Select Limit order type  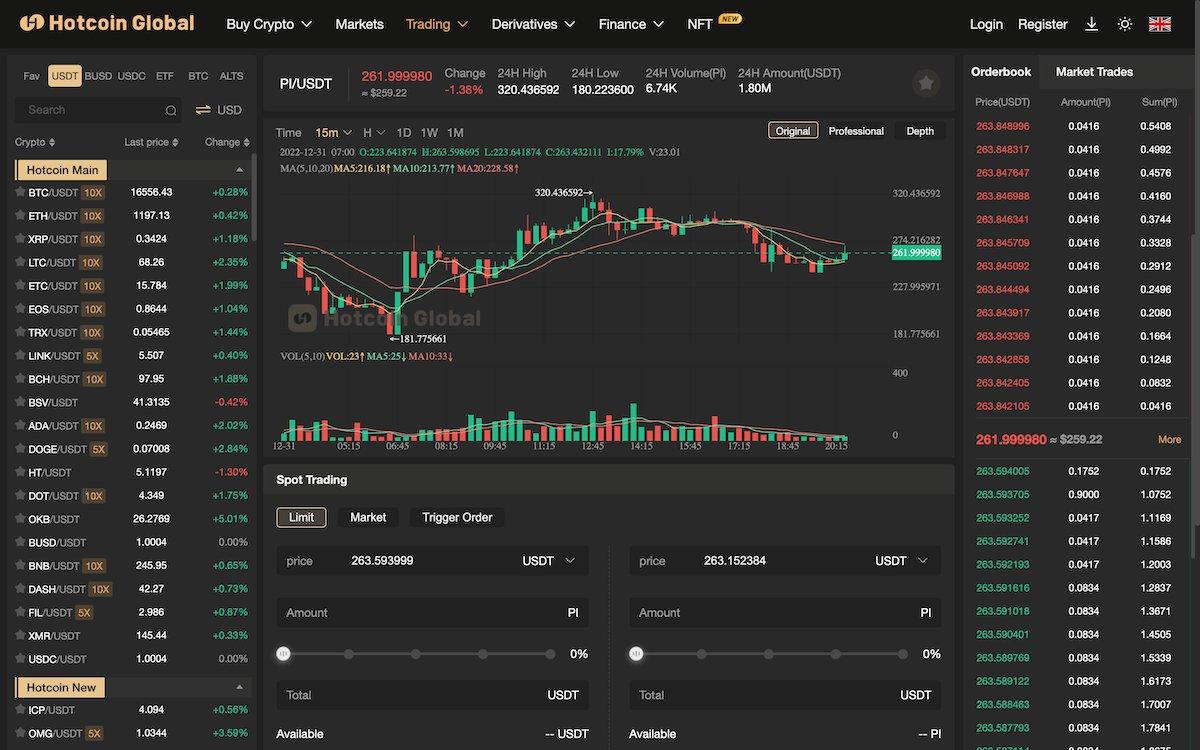(x=301, y=517)
